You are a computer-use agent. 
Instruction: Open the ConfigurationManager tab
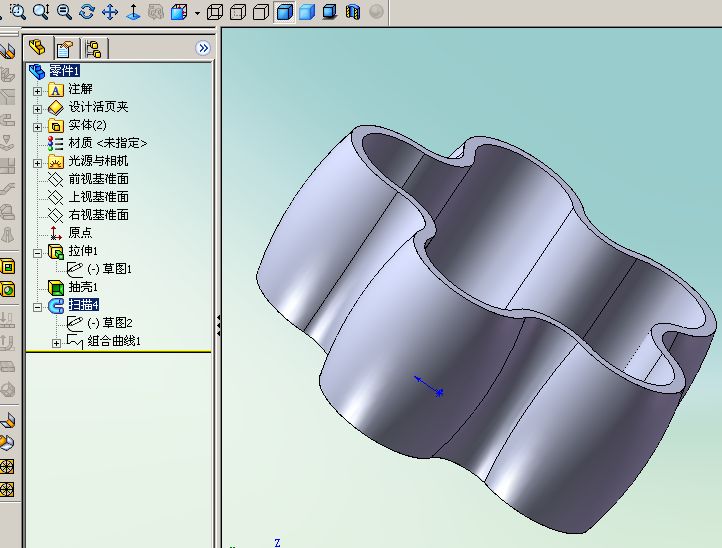(x=94, y=48)
